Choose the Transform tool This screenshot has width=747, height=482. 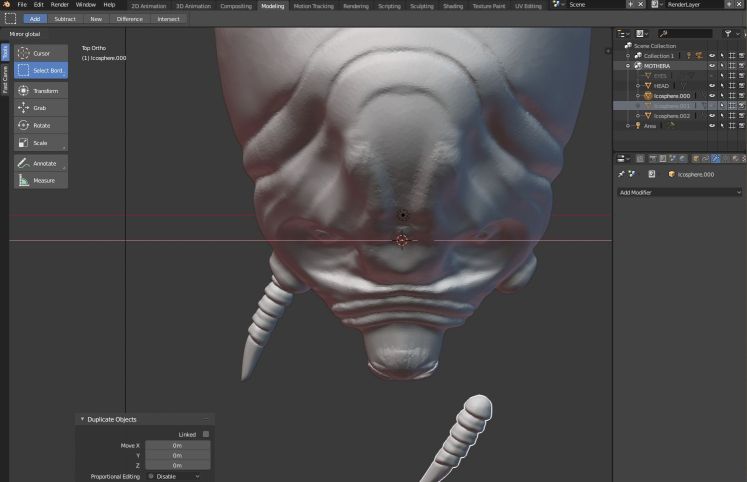(x=40, y=90)
